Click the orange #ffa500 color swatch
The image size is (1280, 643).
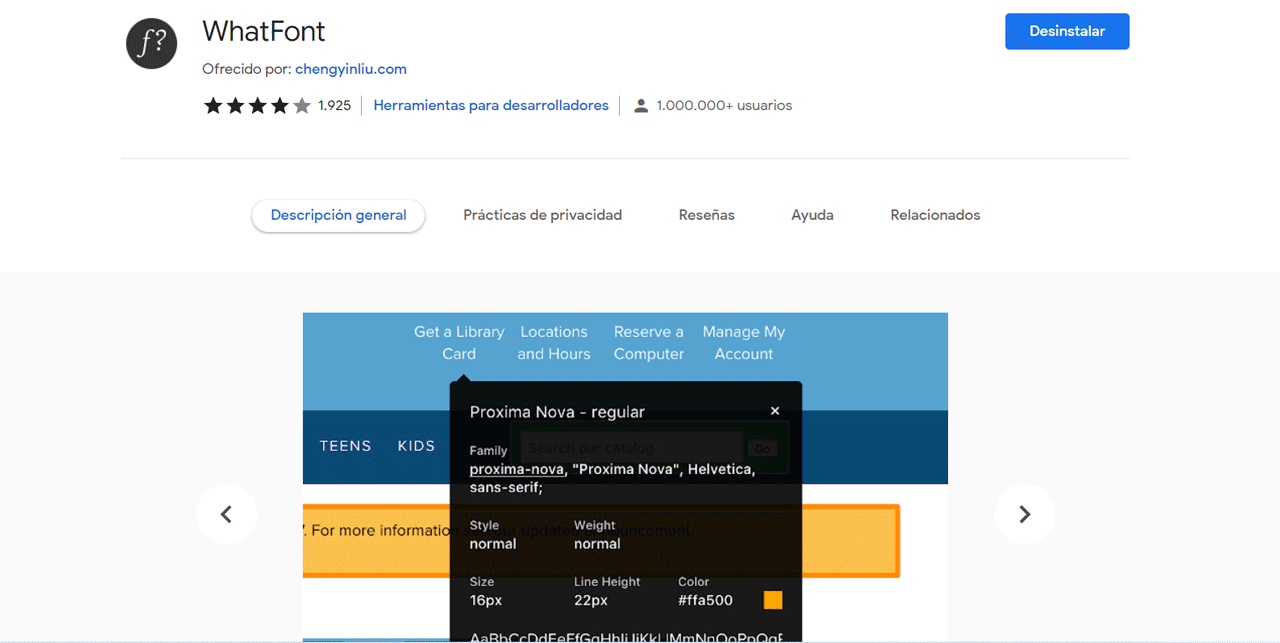[773, 600]
